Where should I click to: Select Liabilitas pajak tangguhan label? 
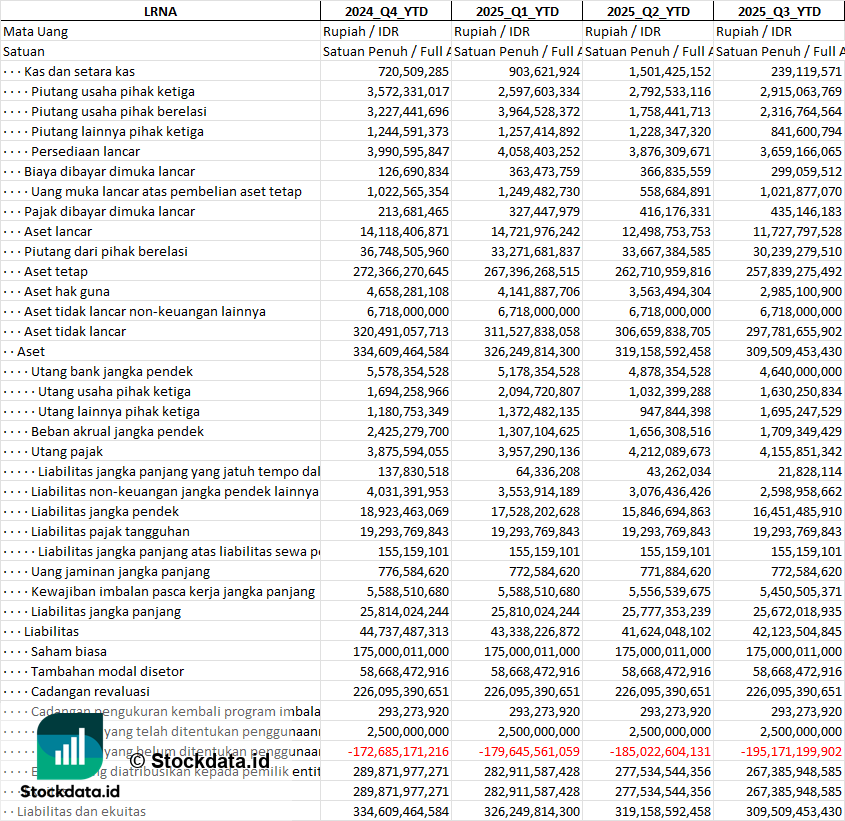[x=110, y=530]
